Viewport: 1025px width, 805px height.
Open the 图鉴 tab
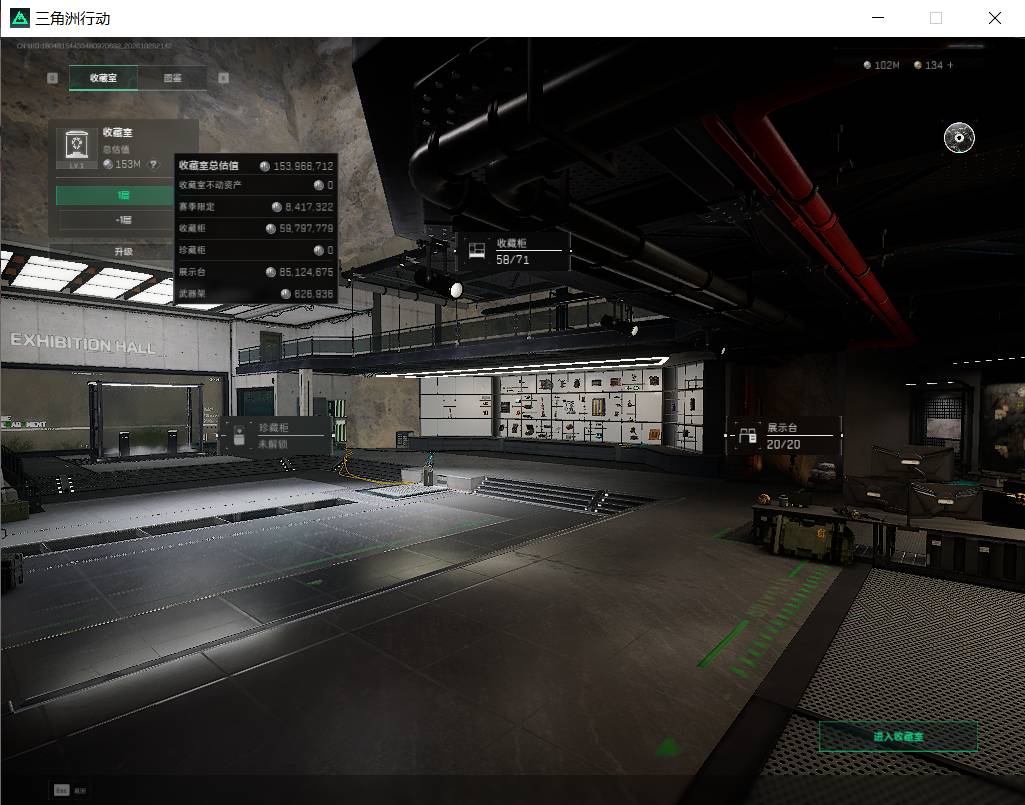pos(173,78)
